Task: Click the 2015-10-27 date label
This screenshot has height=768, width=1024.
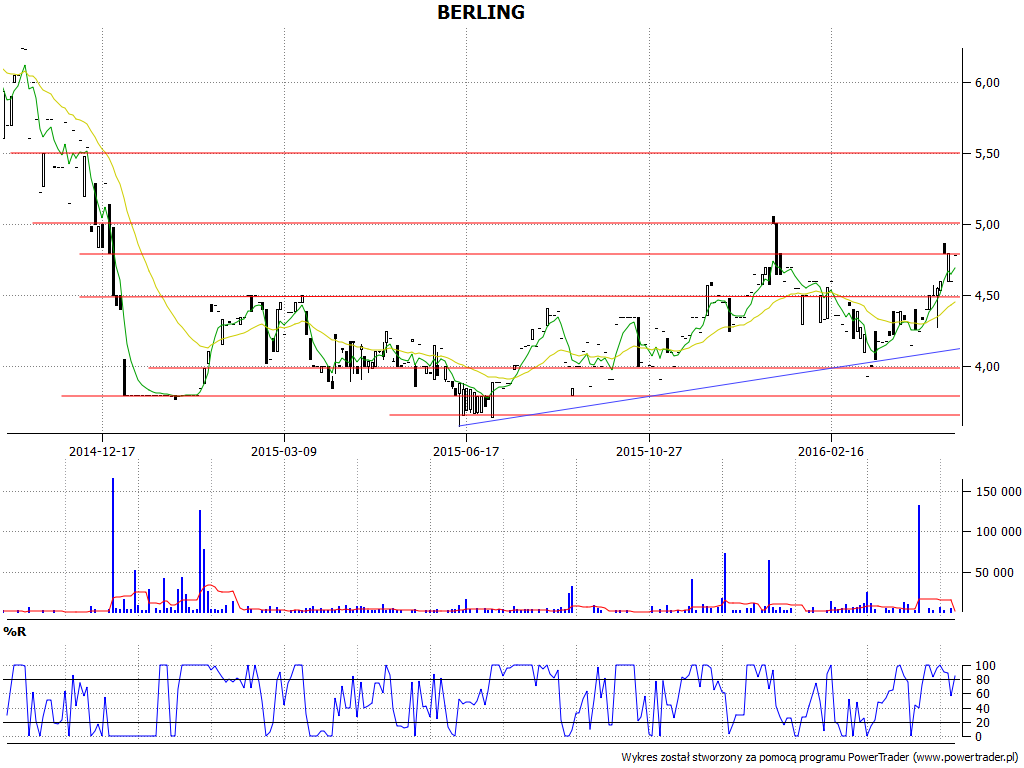Action: point(648,451)
